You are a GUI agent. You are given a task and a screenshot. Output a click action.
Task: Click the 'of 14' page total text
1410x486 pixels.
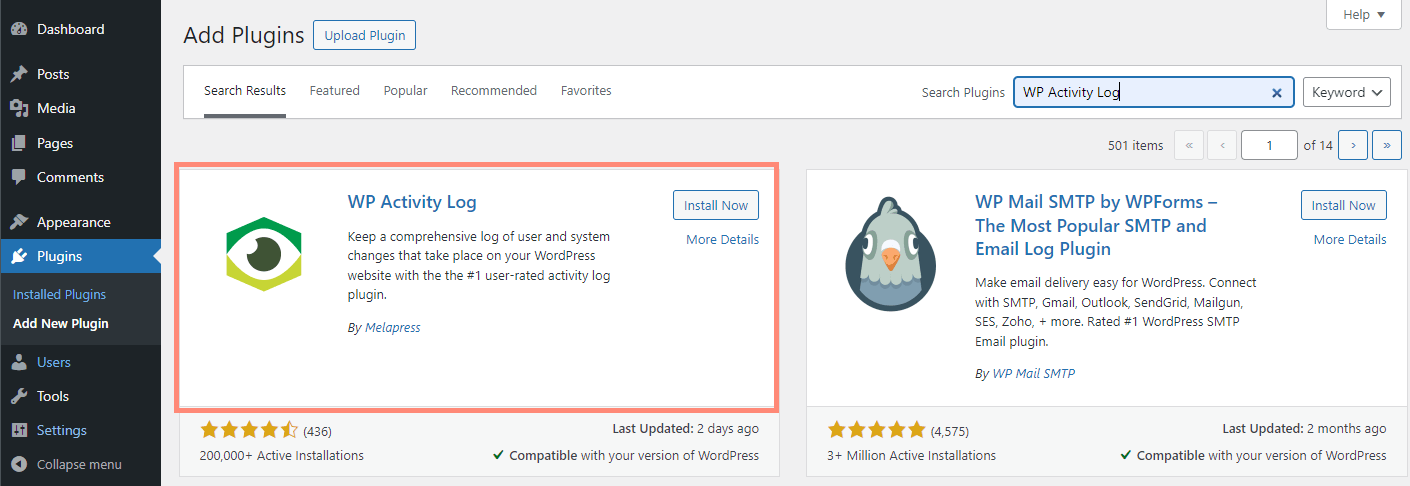[x=1318, y=146]
